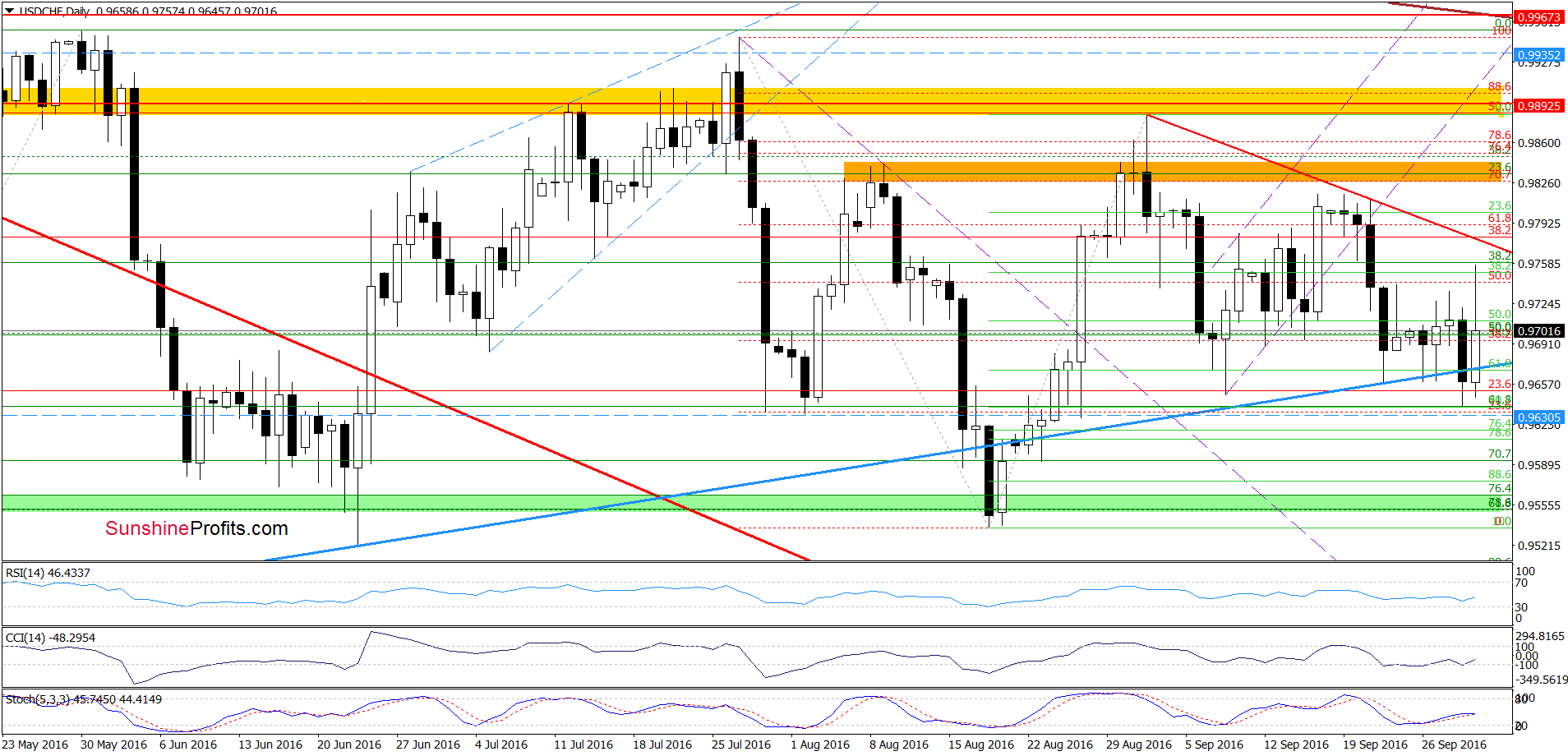
Task: Click the 23 May 2016 date label
Action: [x=35, y=744]
